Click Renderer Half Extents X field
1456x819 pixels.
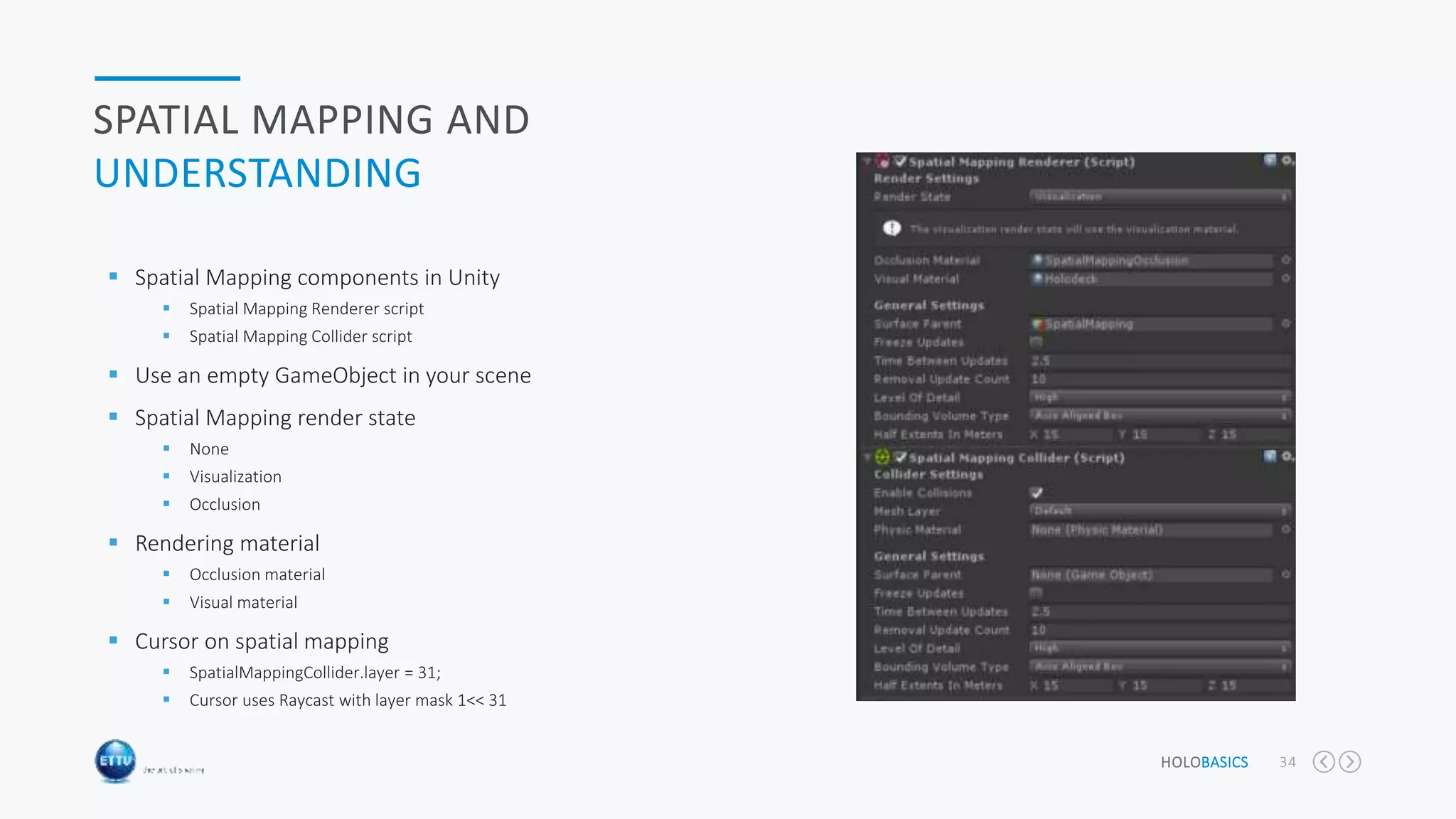point(1076,434)
